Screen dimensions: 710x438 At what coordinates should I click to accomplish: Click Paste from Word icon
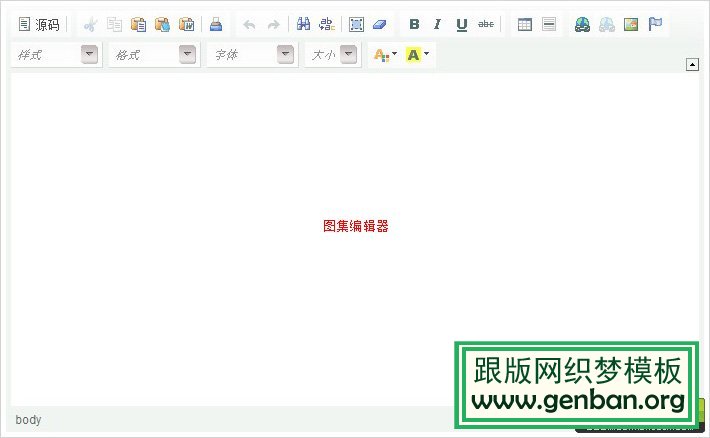point(187,24)
